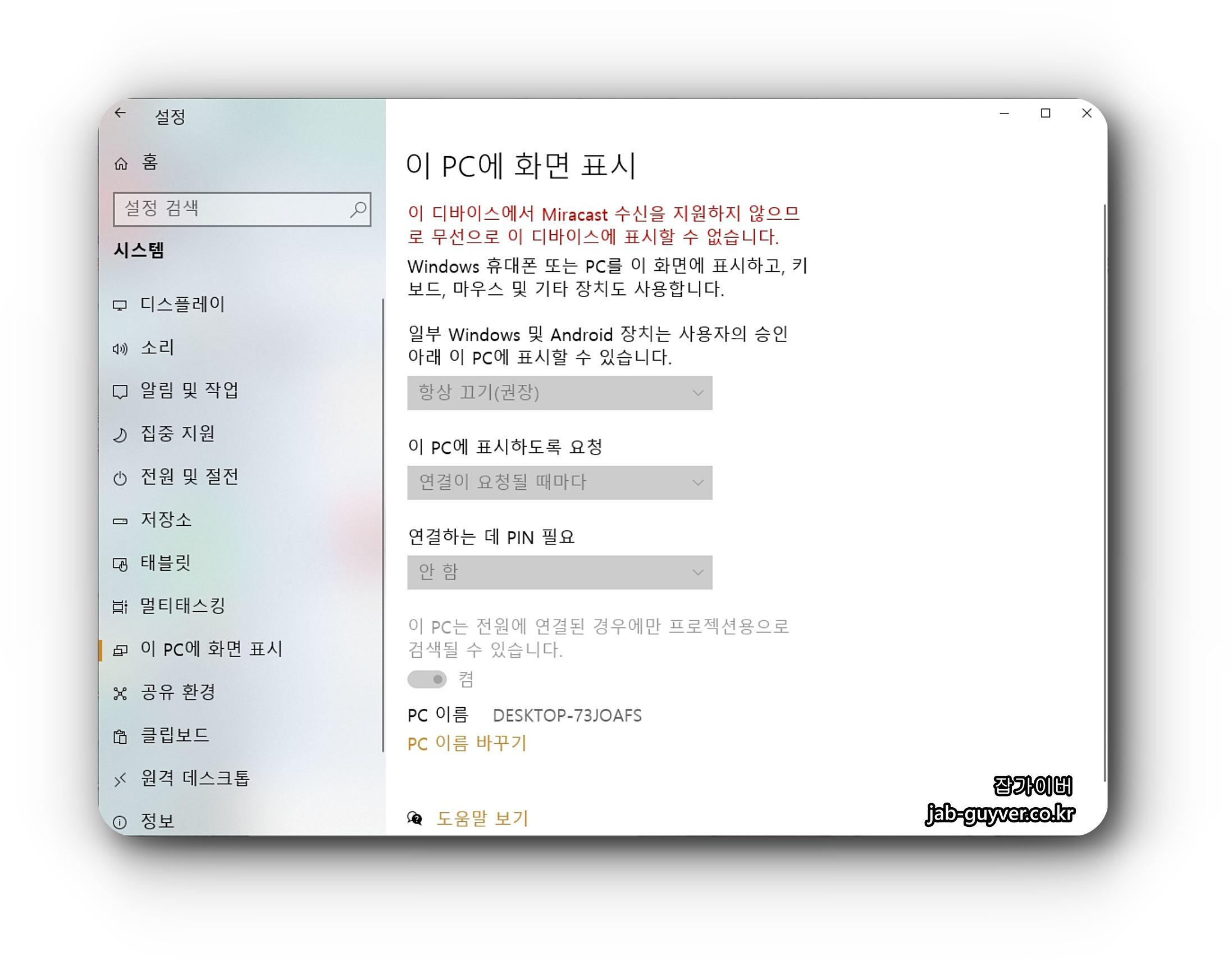The width and height of the screenshot is (1232, 960).
Task: Select the 클립보드 (Clipboard) sidebar icon
Action: [x=121, y=736]
